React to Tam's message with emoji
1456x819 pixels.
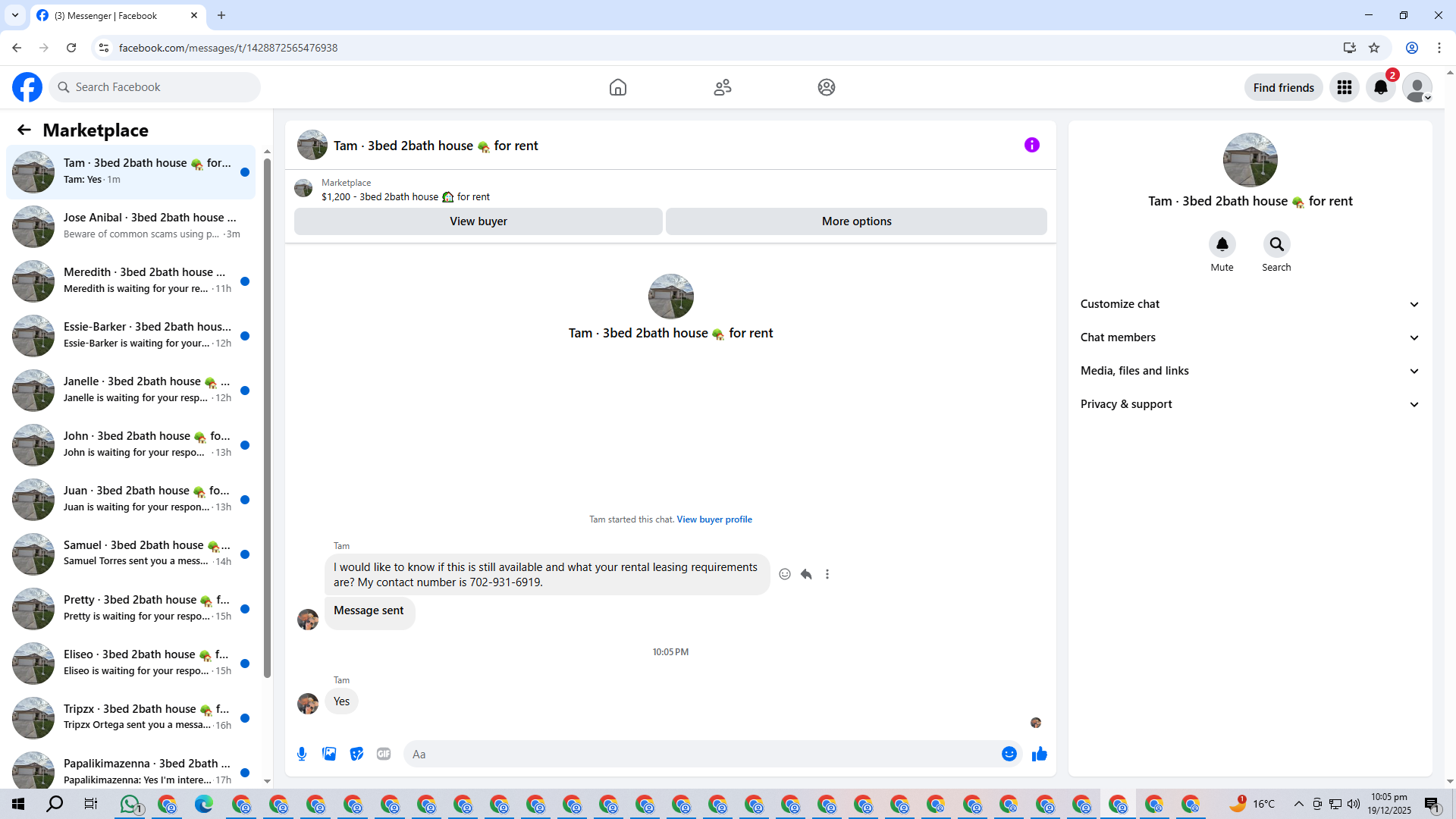(x=785, y=574)
